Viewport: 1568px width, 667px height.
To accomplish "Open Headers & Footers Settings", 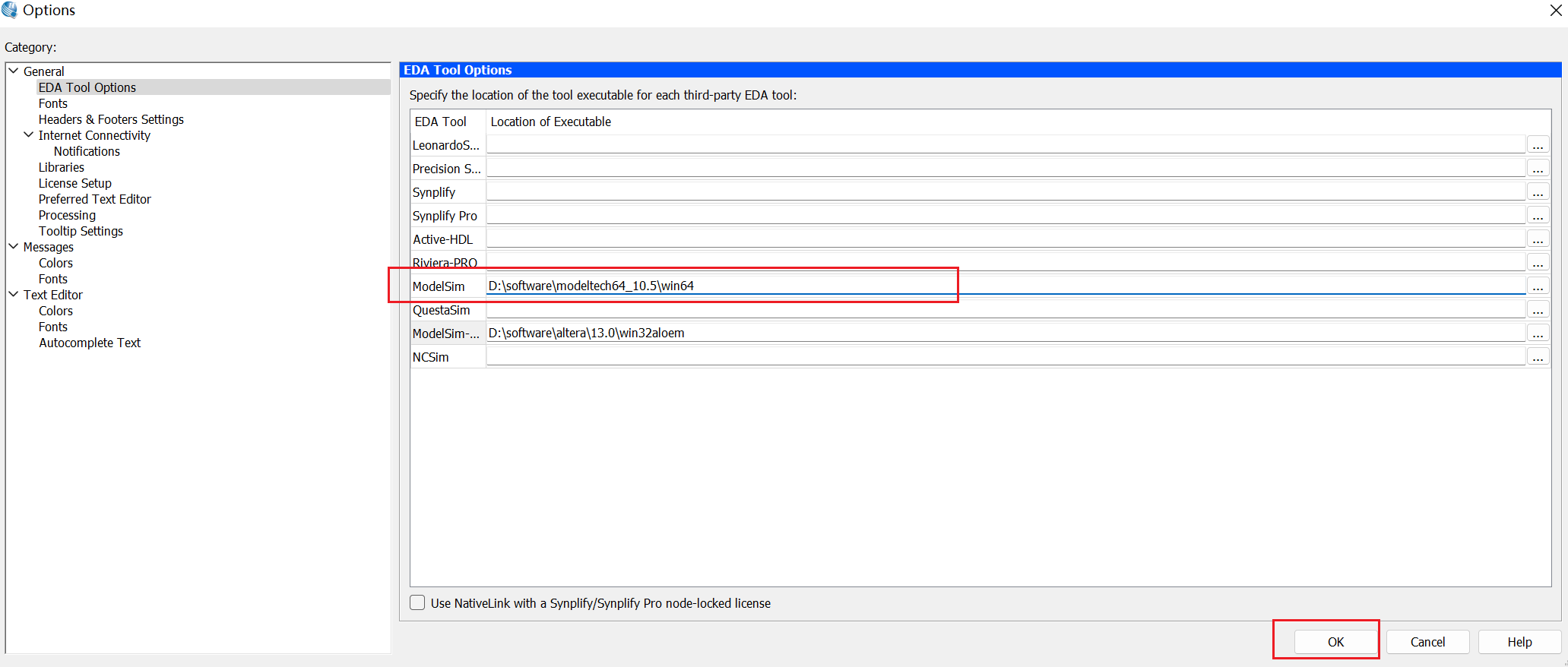I will click(x=111, y=119).
